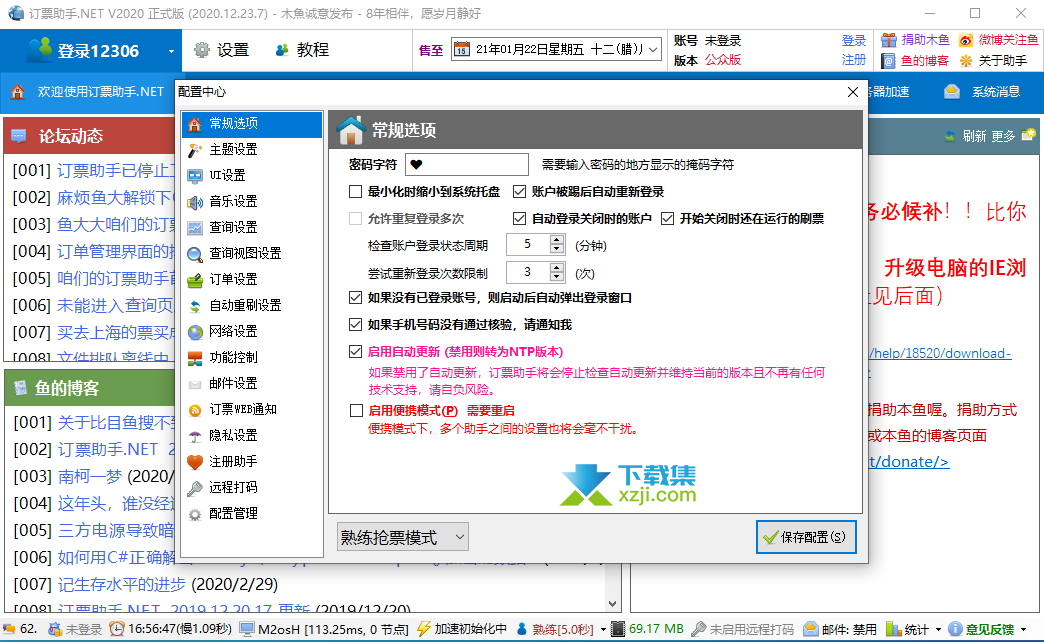Click 加速初始化中 status entry
The image size is (1044, 642).
pos(462,629)
